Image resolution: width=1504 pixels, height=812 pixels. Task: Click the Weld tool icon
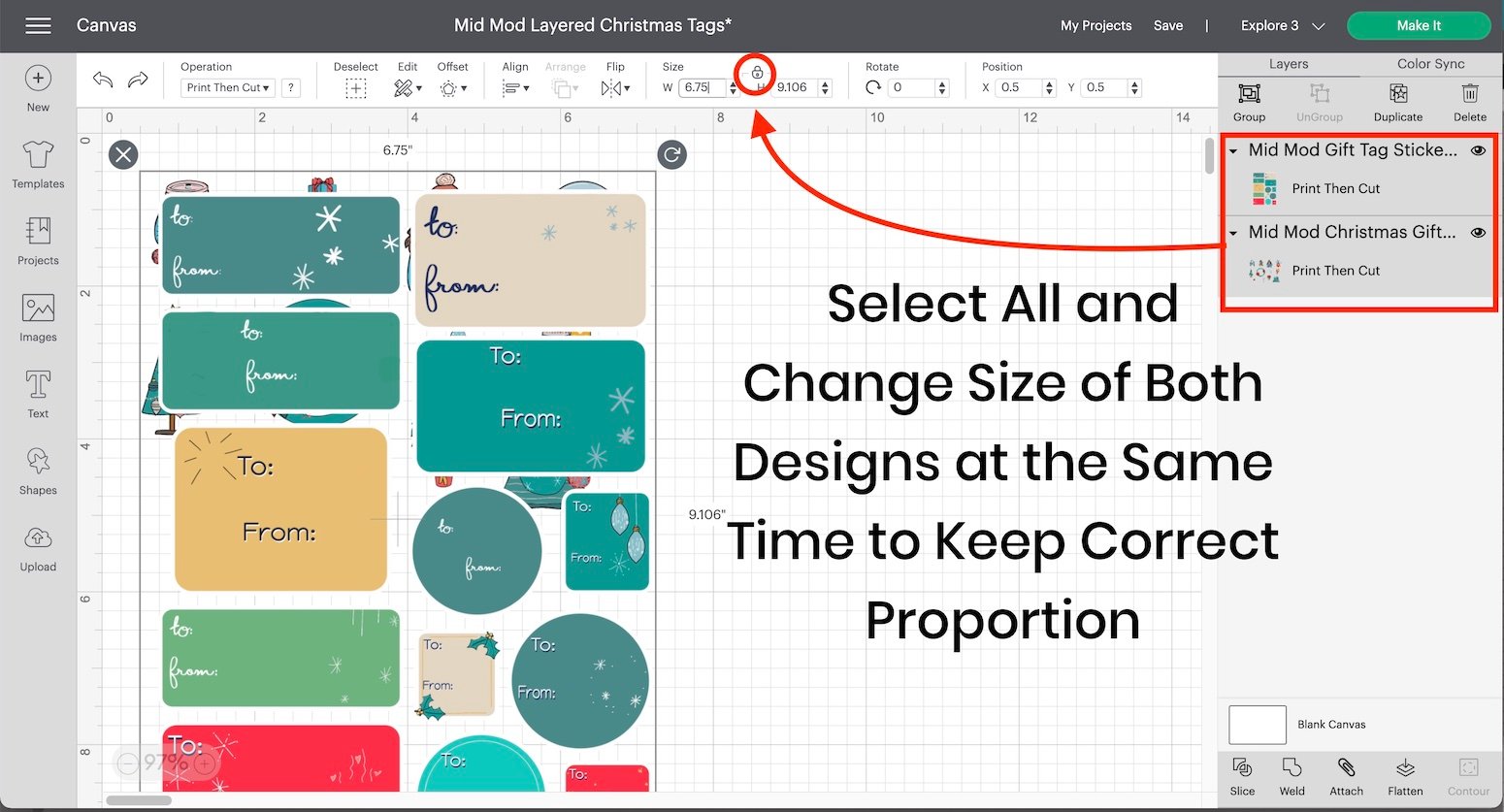pos(1291,768)
